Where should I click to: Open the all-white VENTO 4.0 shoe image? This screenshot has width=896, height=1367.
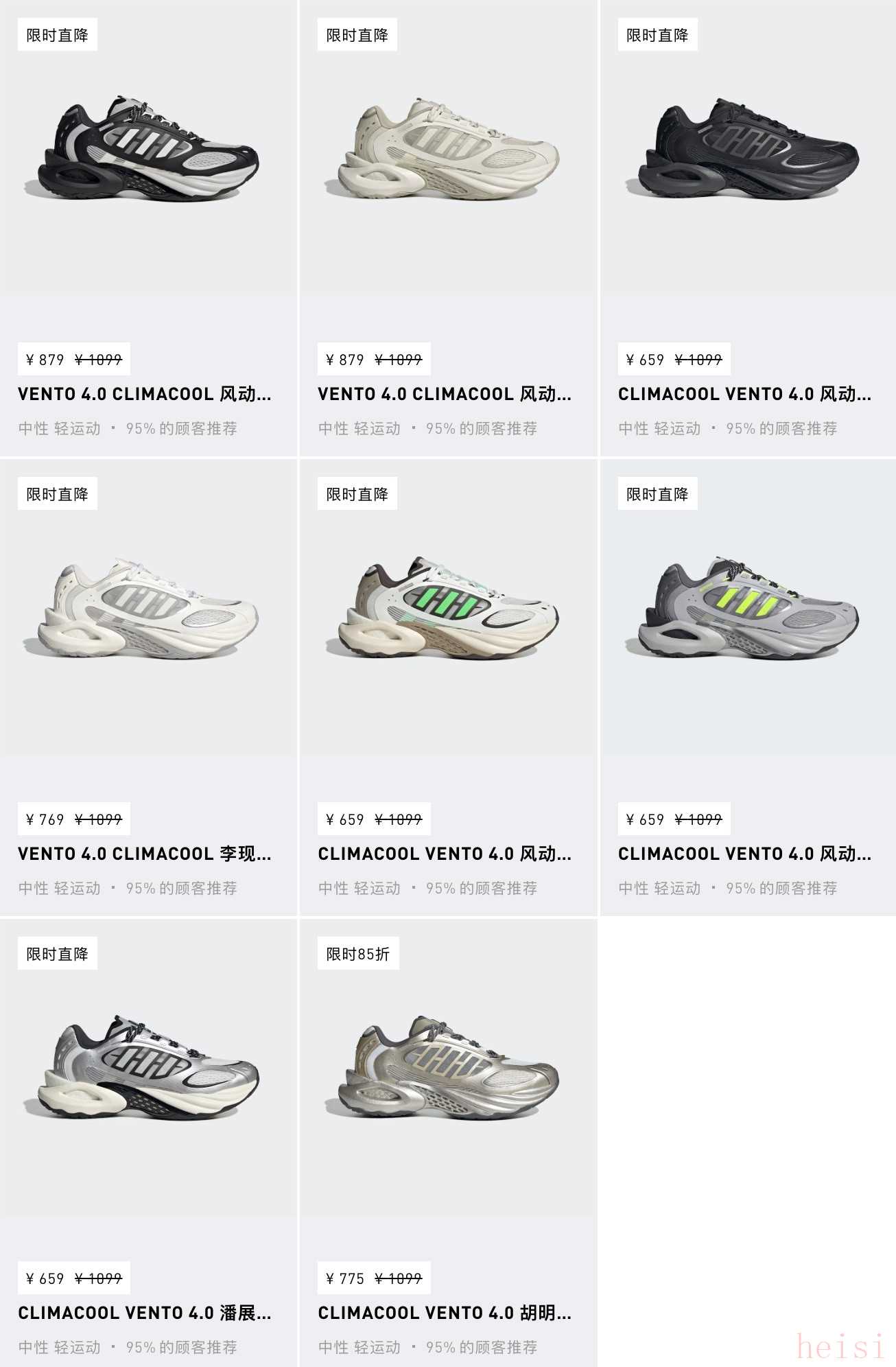(x=143, y=608)
